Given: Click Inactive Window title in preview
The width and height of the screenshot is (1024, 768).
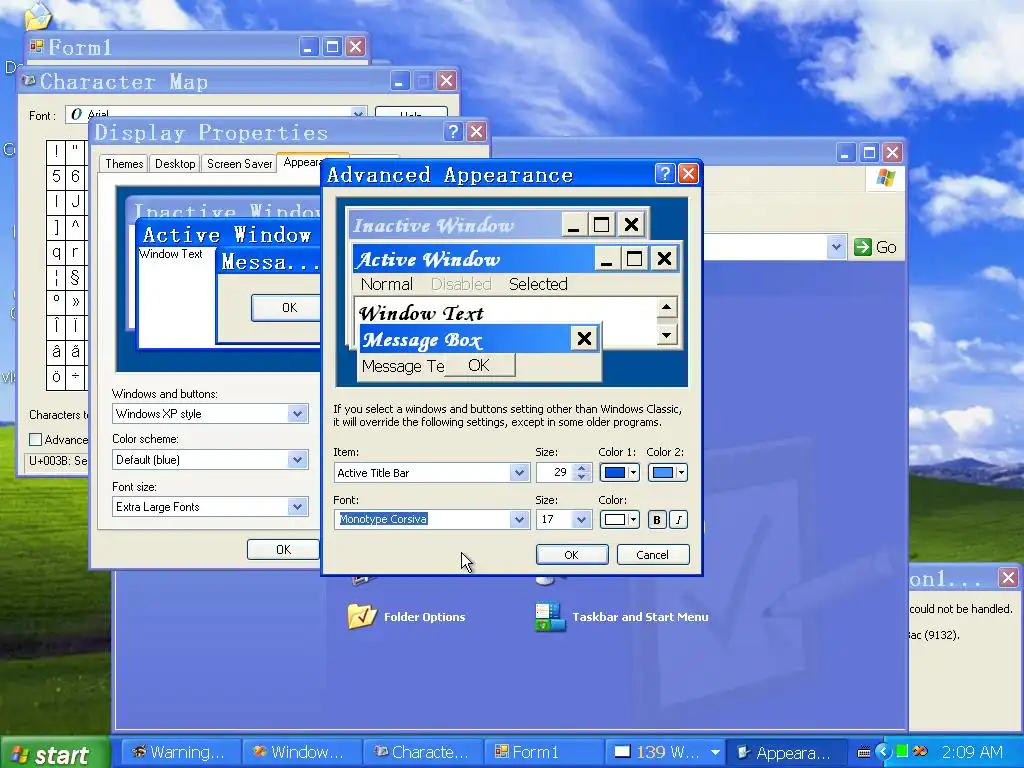Looking at the screenshot, I should (x=434, y=225).
